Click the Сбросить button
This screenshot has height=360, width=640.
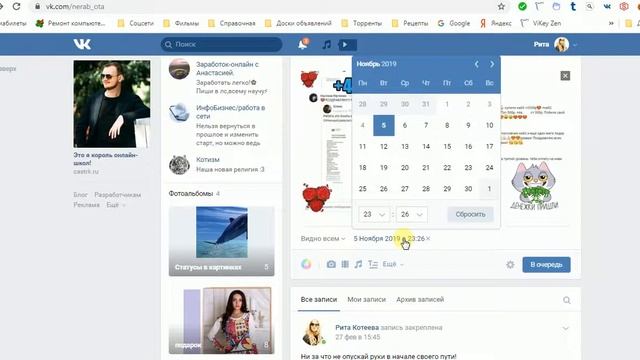(470, 214)
